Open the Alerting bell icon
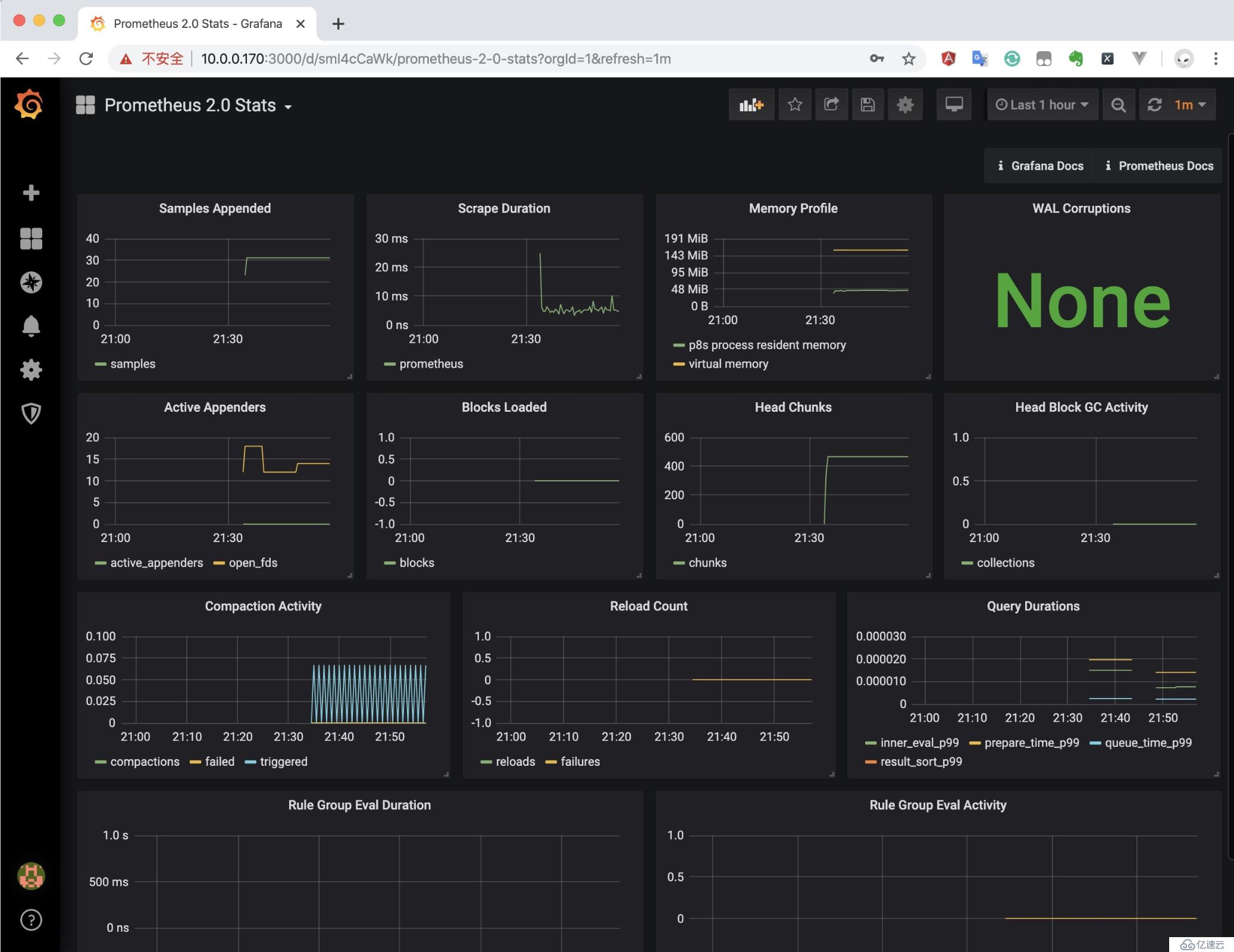This screenshot has width=1234, height=952. pos(31,326)
